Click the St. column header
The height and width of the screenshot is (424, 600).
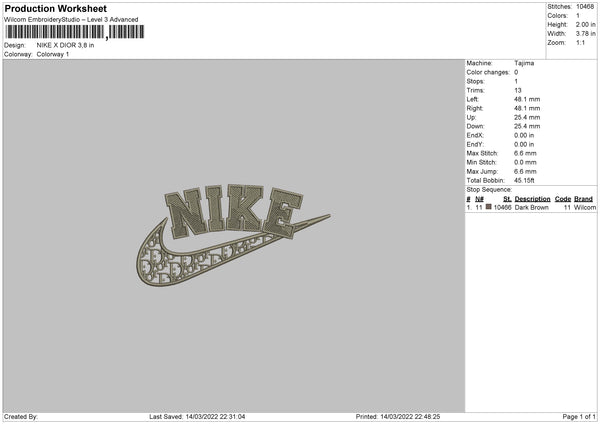507,199
